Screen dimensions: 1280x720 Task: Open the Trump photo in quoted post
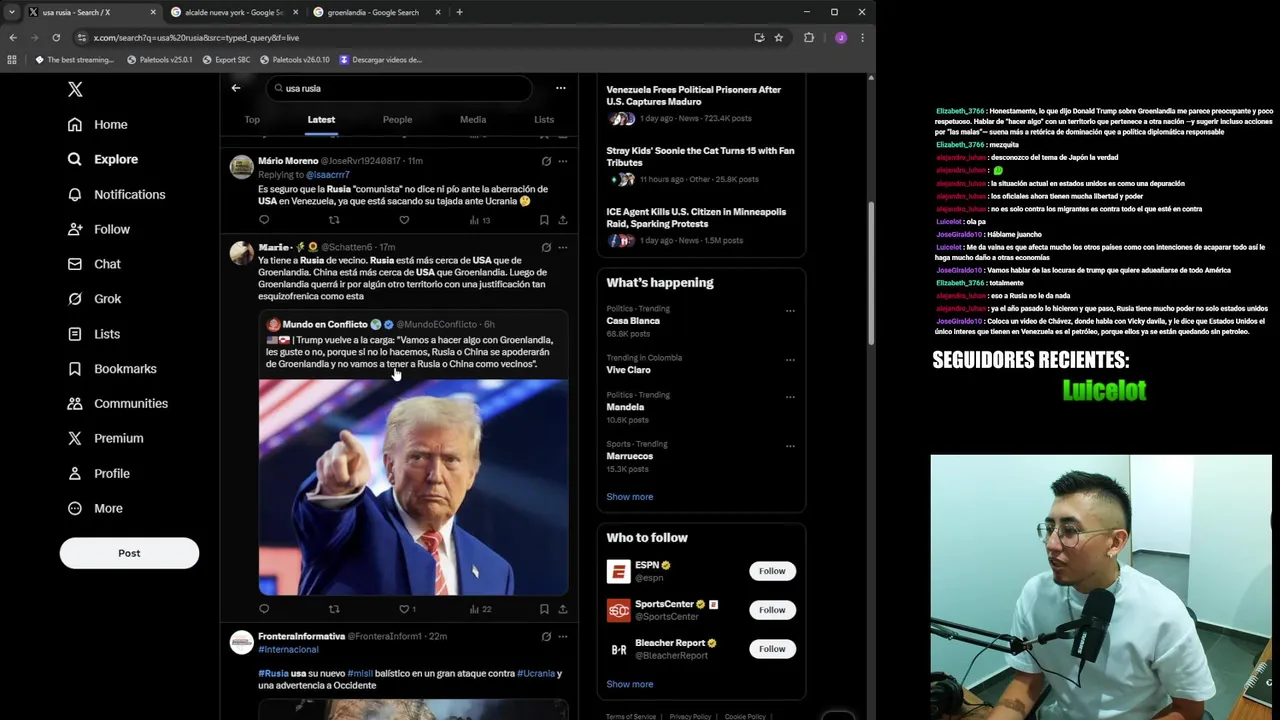coord(413,487)
